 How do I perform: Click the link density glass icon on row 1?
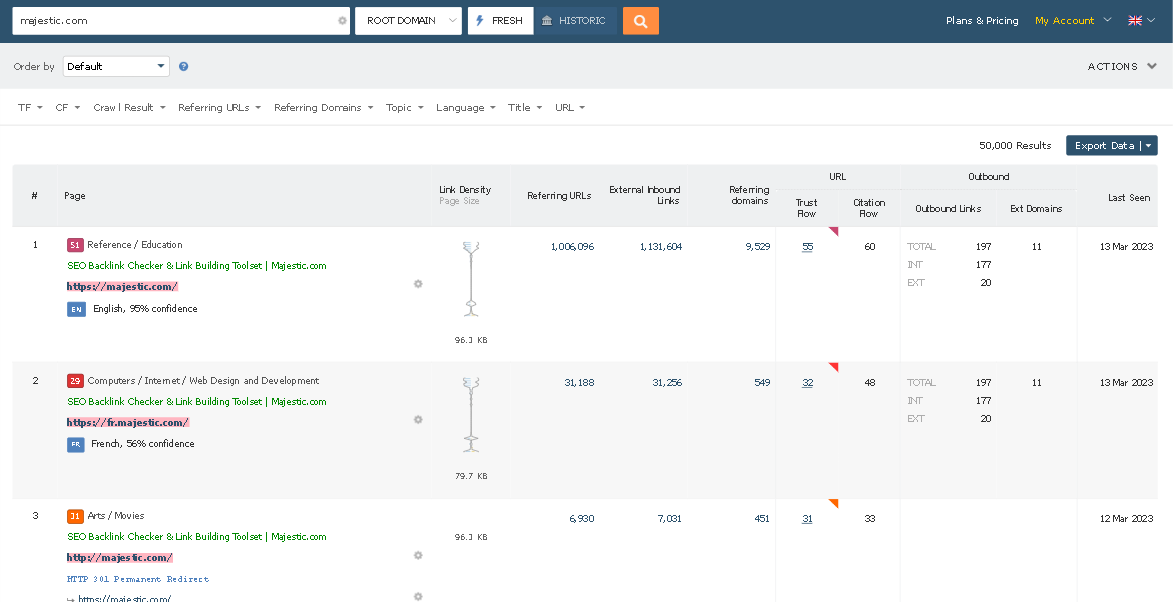coord(470,245)
